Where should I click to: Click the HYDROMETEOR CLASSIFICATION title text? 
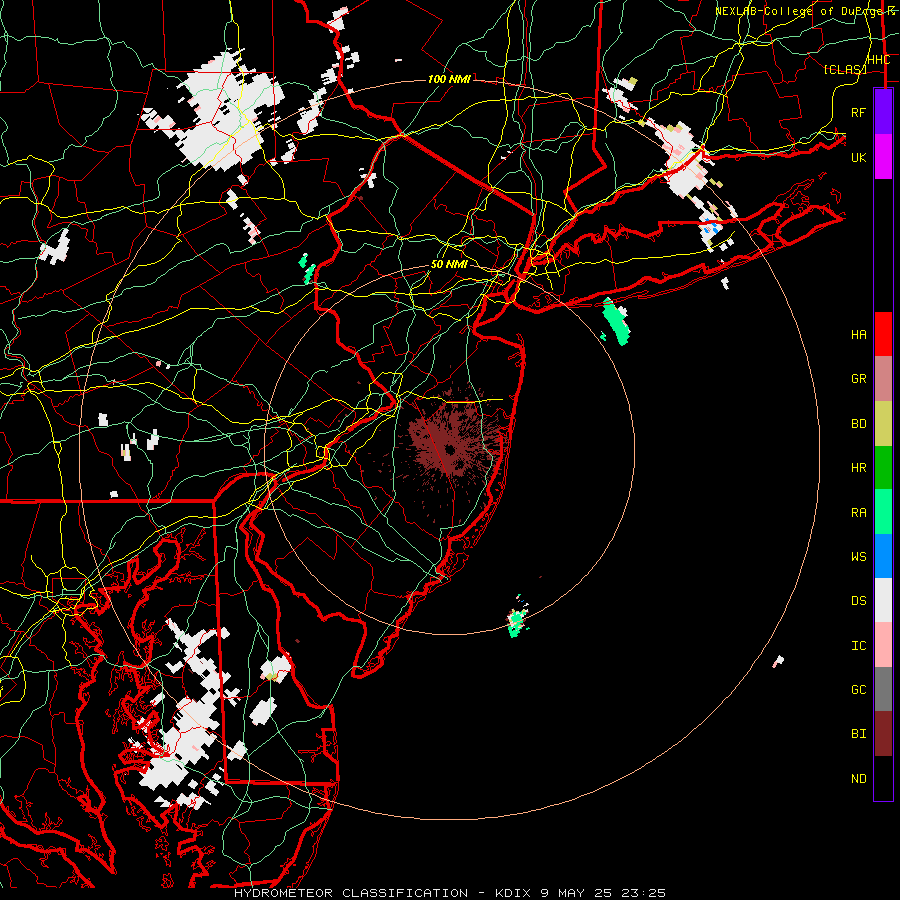tap(351, 893)
